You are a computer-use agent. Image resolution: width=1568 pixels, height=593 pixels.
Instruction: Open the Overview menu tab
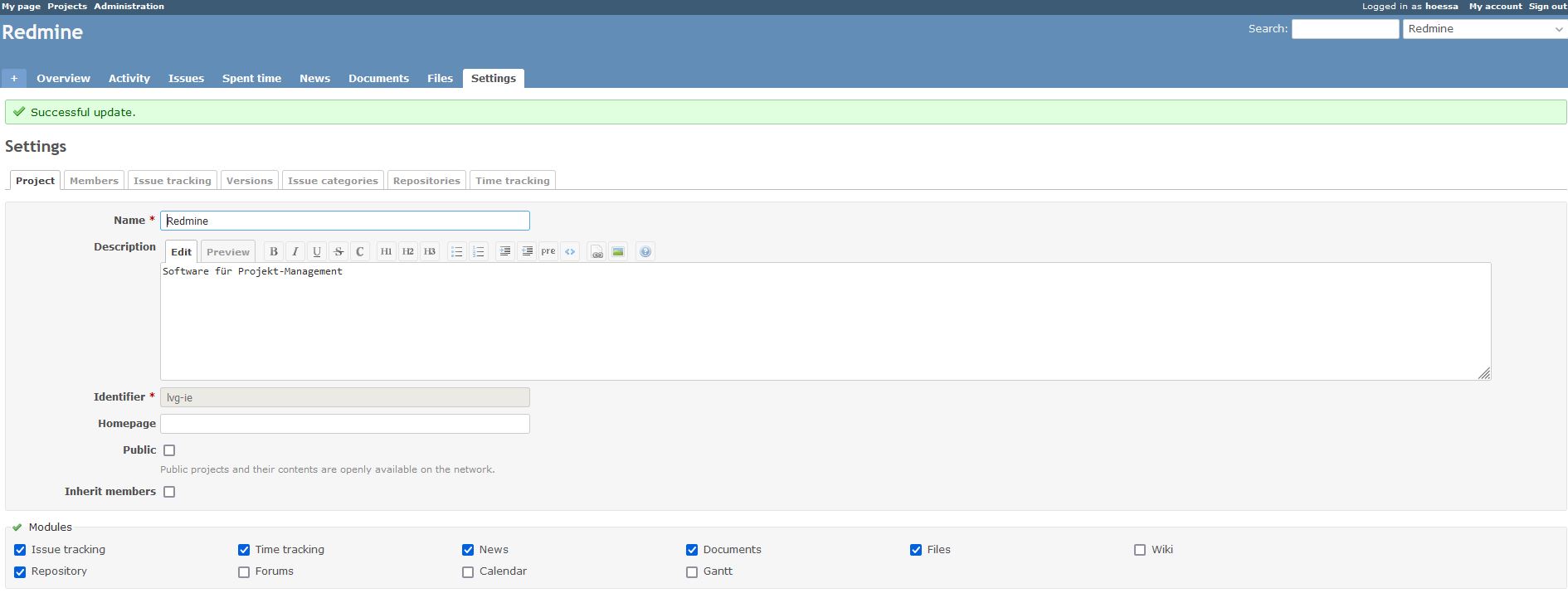63,78
